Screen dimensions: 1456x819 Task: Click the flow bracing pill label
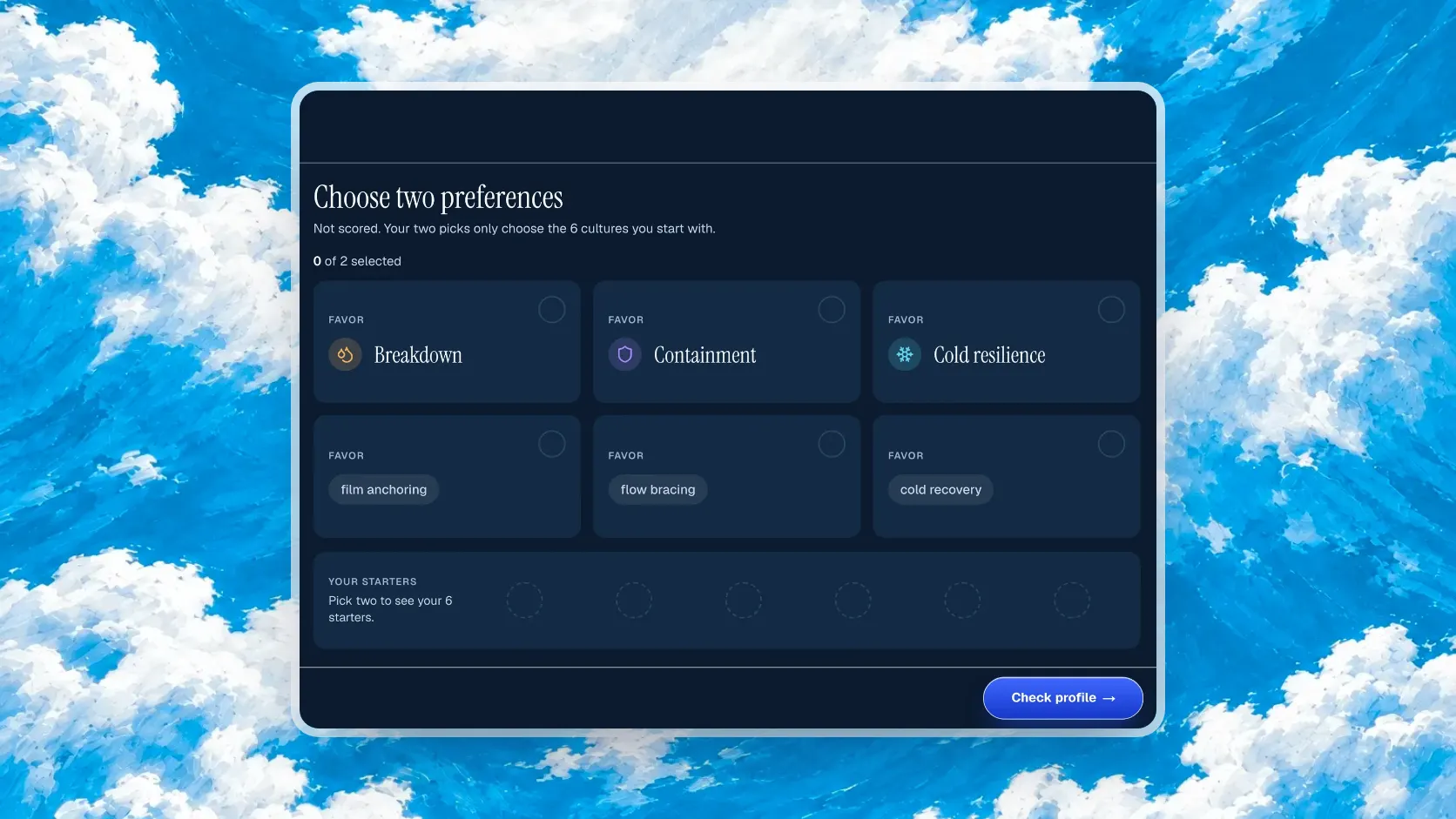[x=657, y=489]
